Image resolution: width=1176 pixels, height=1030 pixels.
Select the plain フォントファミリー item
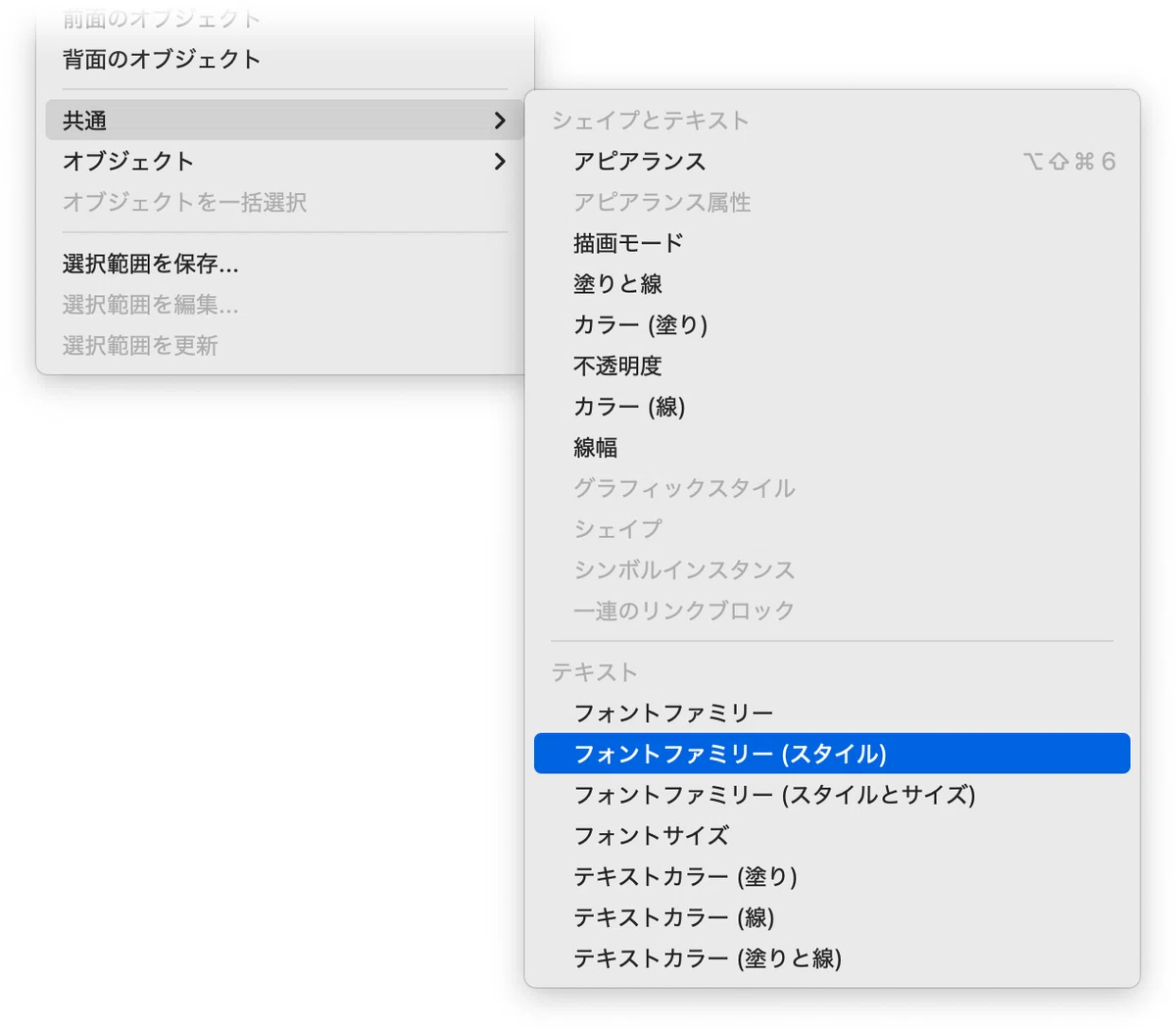coord(832,712)
